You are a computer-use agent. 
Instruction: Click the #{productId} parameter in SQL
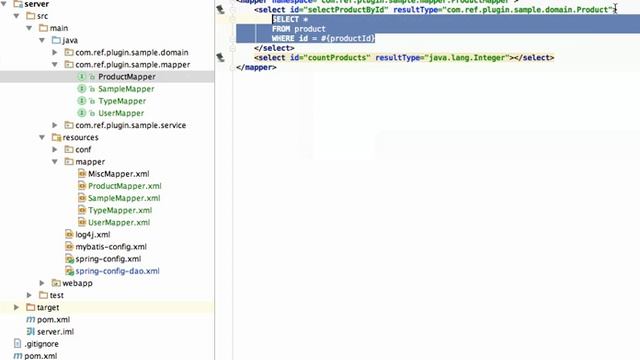[349, 38]
